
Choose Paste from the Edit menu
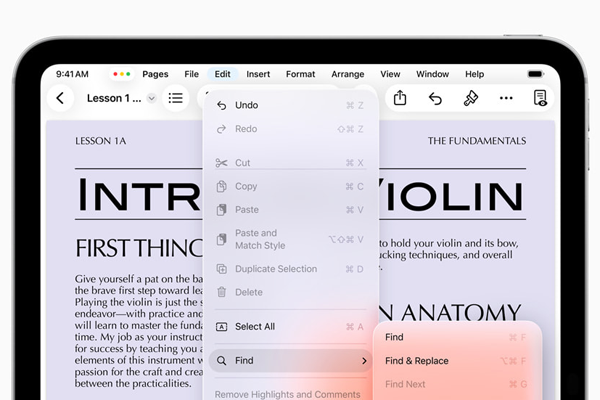[x=290, y=210]
